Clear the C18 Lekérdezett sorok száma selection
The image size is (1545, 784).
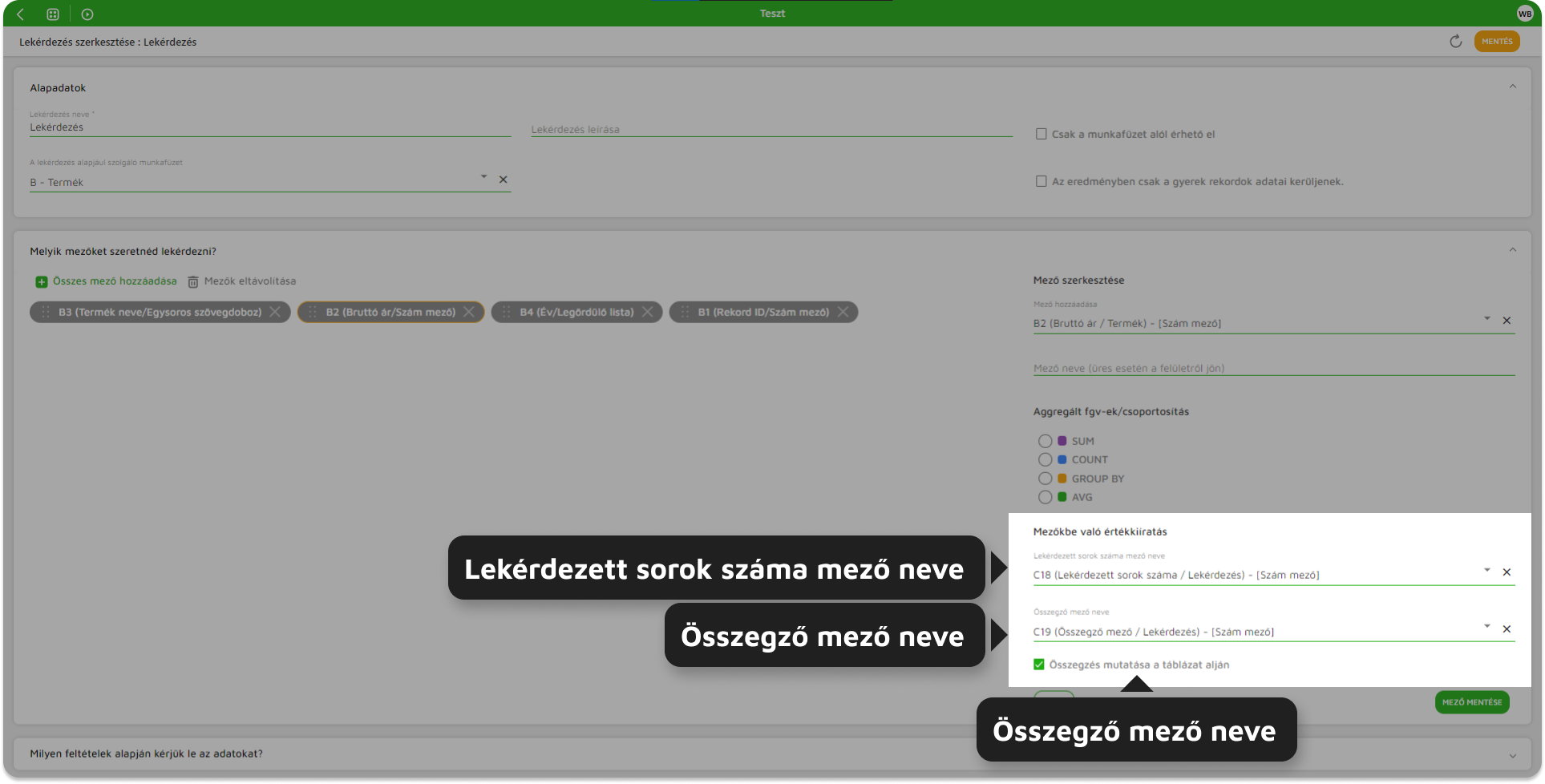[x=1507, y=572]
